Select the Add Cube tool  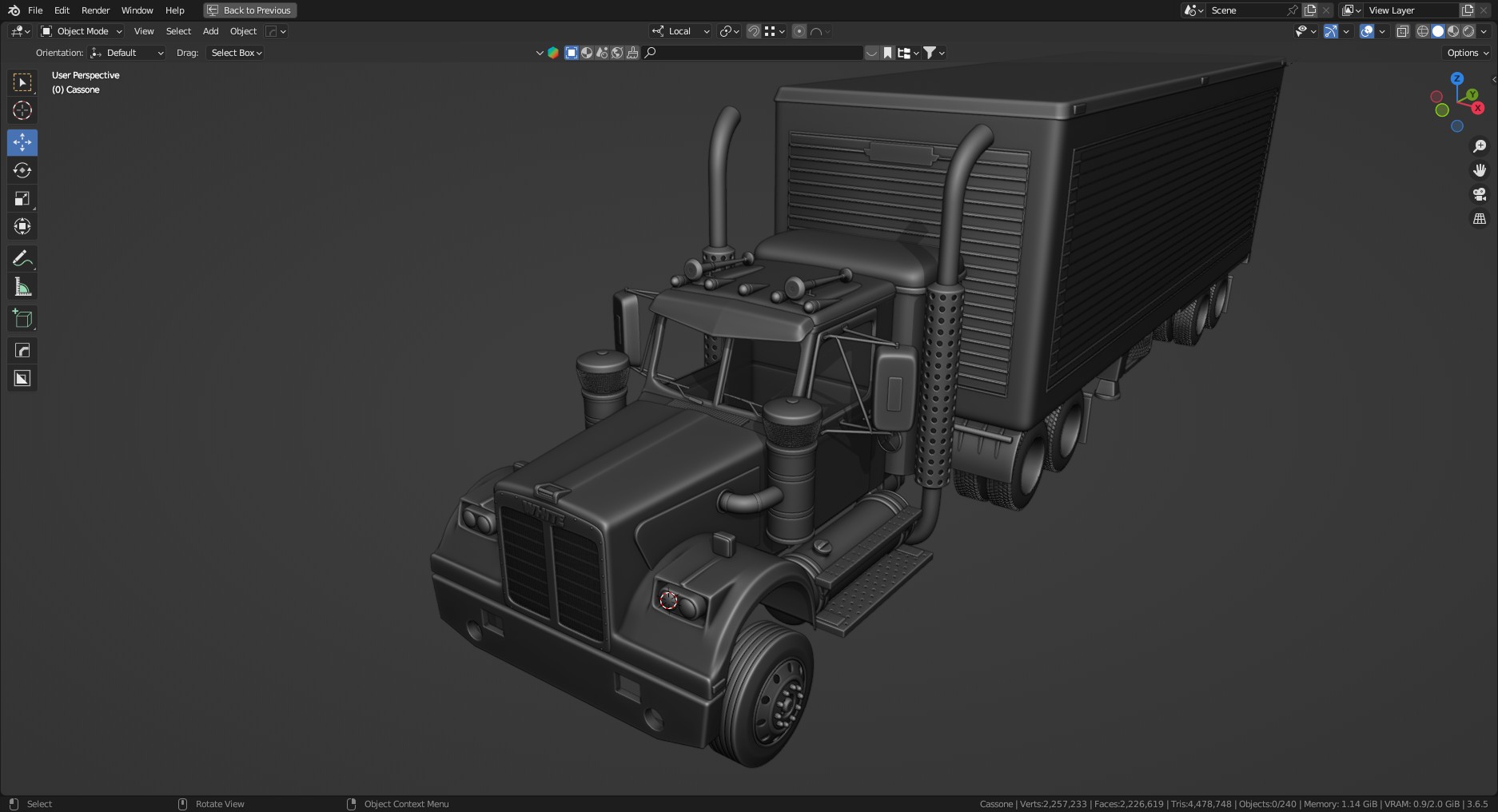pyautogui.click(x=22, y=318)
